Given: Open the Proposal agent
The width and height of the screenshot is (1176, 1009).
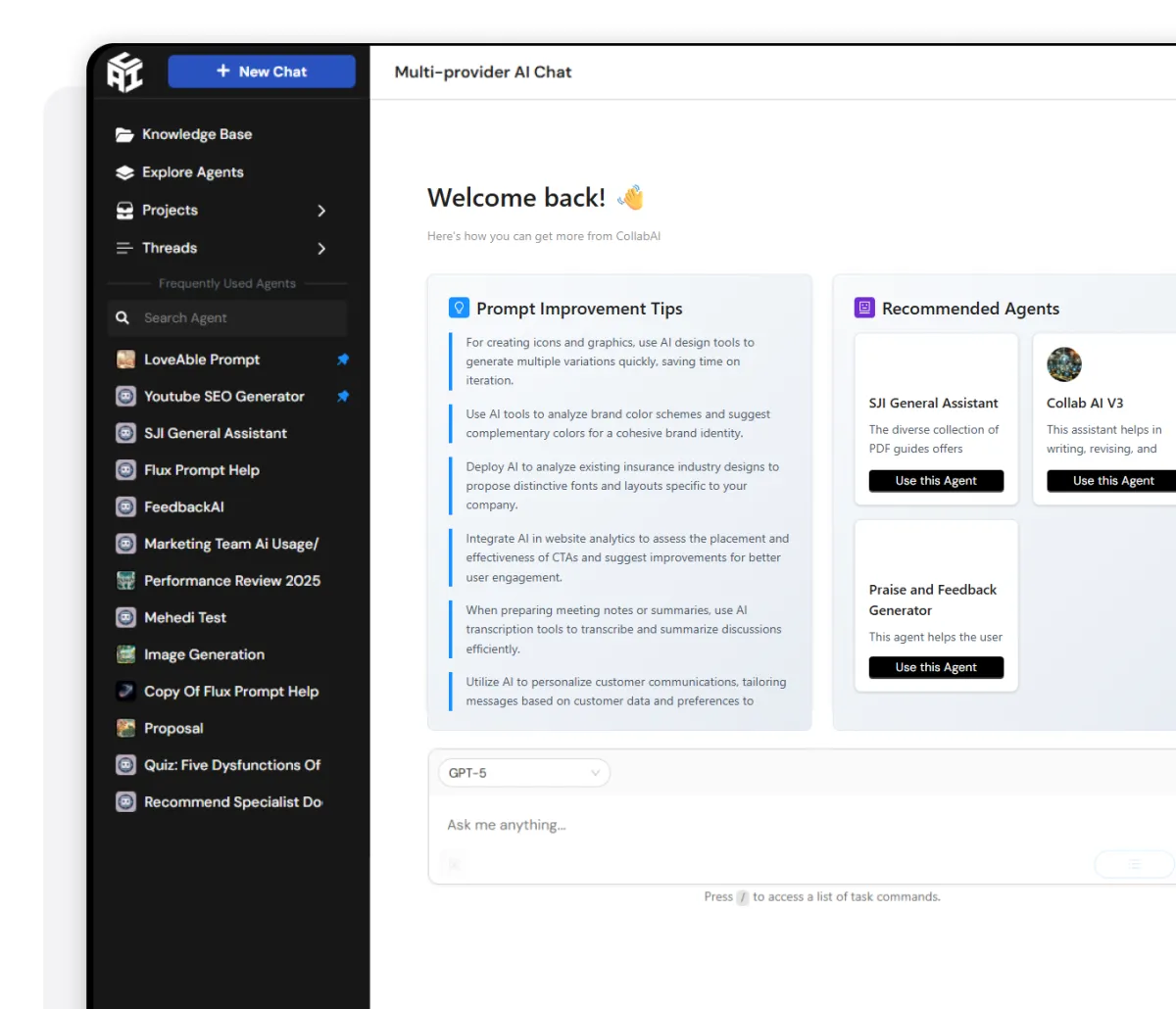Looking at the screenshot, I should coord(173,729).
